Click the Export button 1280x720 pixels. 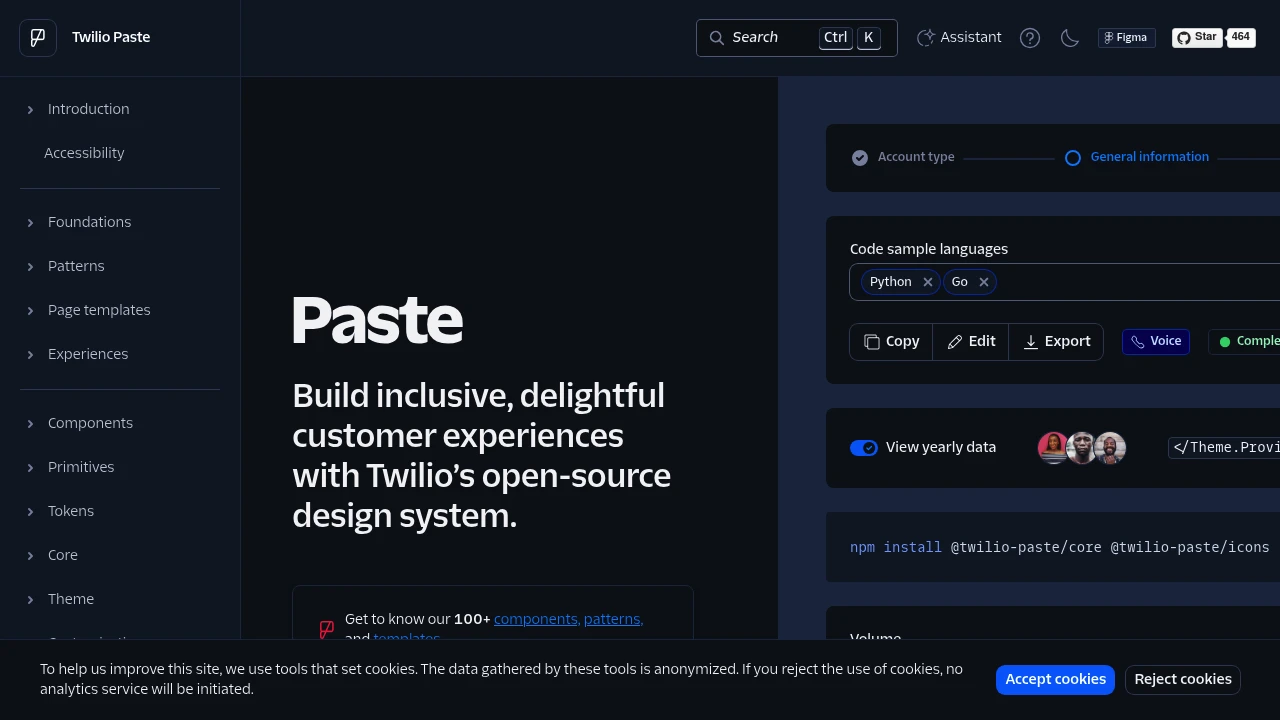1056,342
